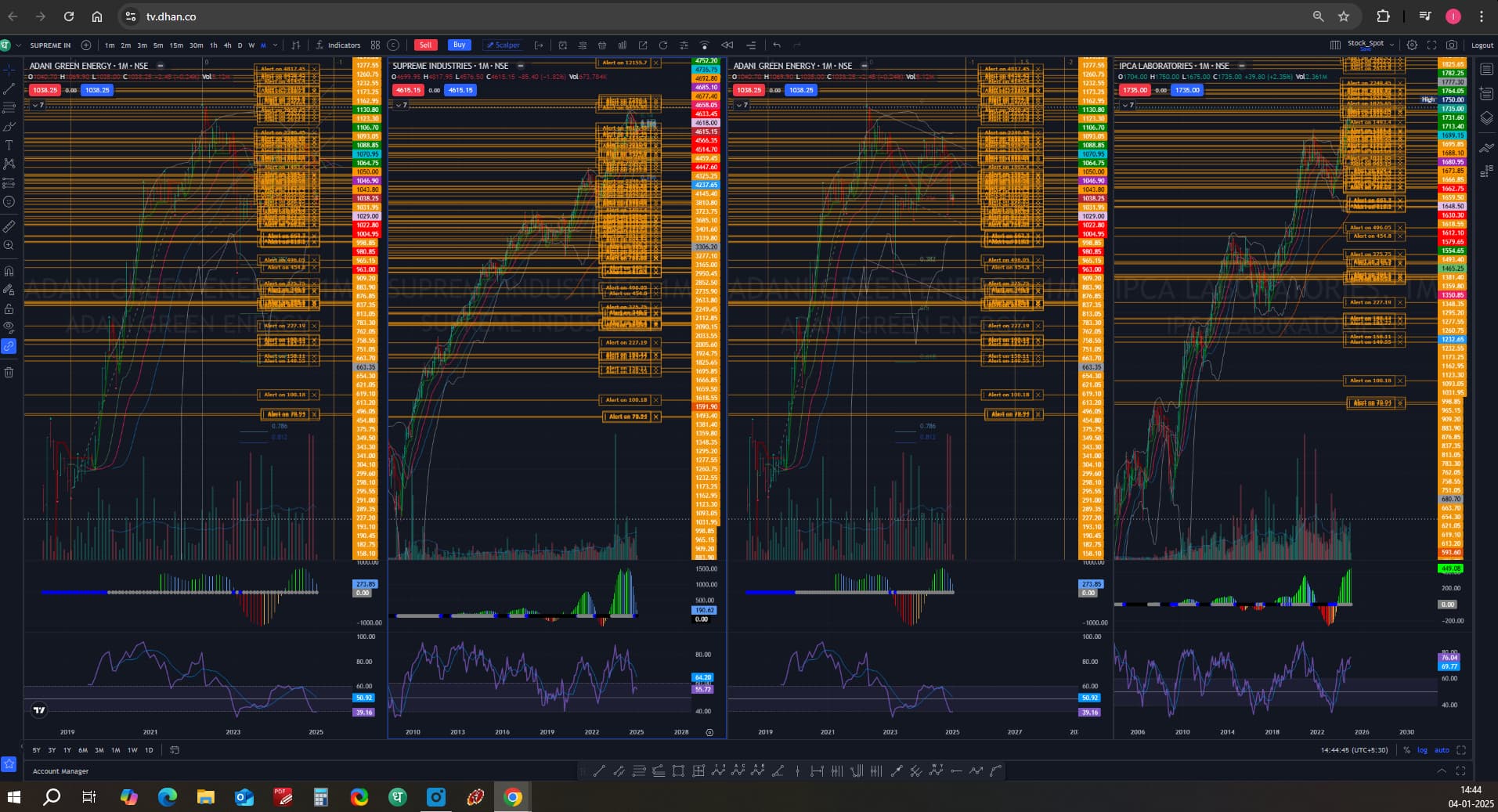Click the undo arrow in toolbar
This screenshot has width=1498, height=812.
pyautogui.click(x=777, y=45)
